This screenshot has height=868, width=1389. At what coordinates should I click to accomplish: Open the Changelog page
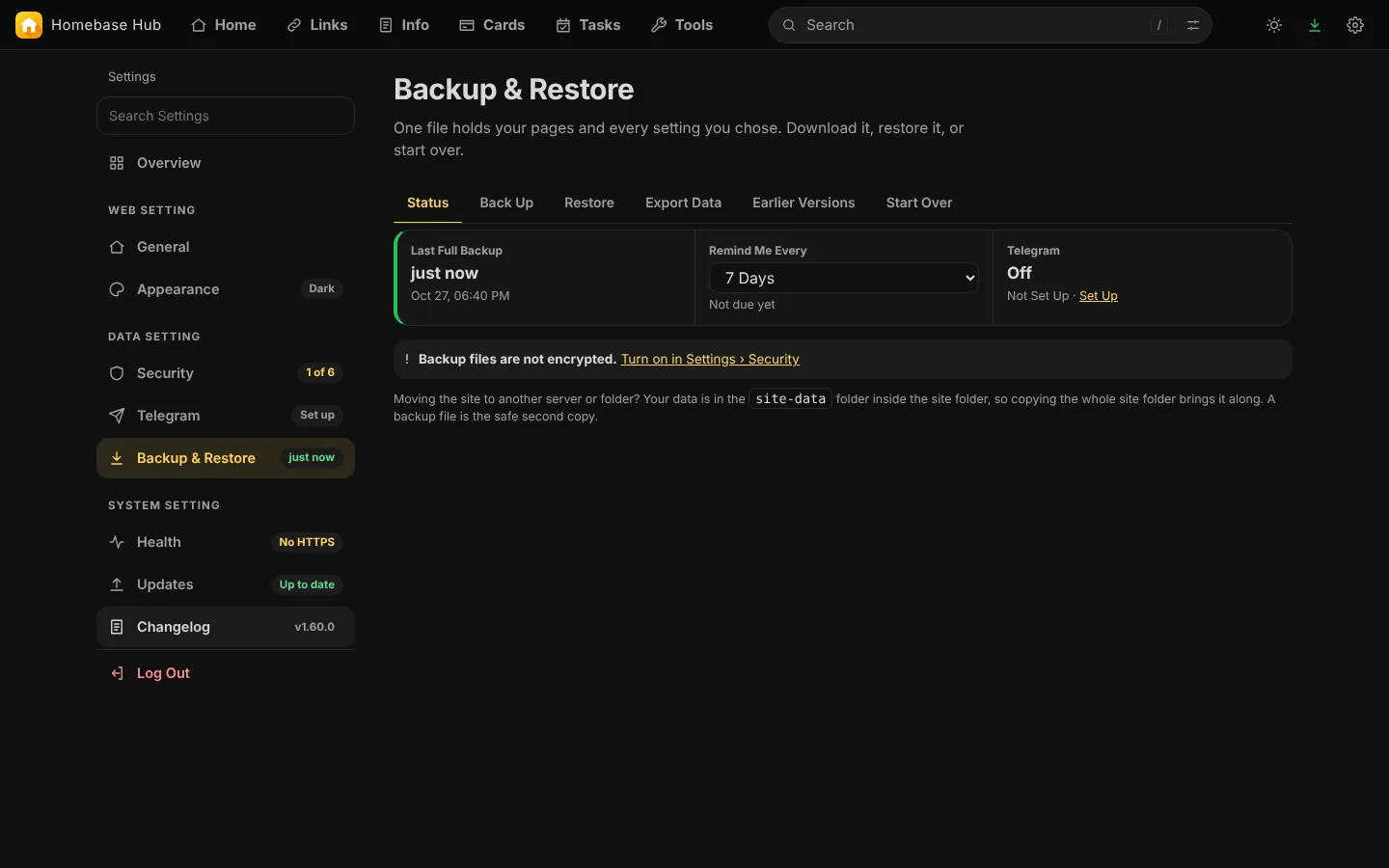[226, 627]
